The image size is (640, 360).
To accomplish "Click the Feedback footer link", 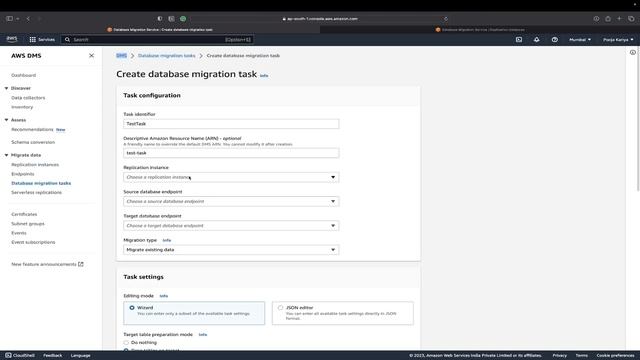I will click(53, 356).
